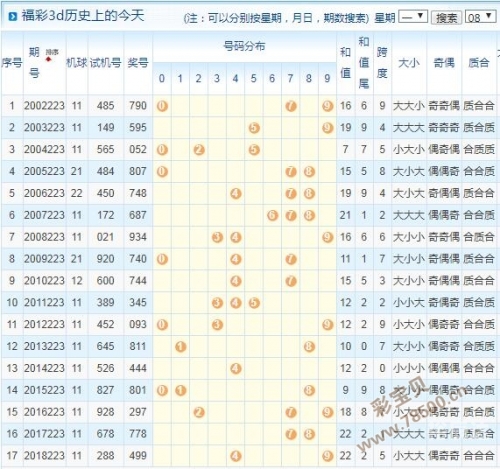Image resolution: width=500 pixels, height=469 pixels.
Task: Click the 号码分布 header
Action: [244, 46]
